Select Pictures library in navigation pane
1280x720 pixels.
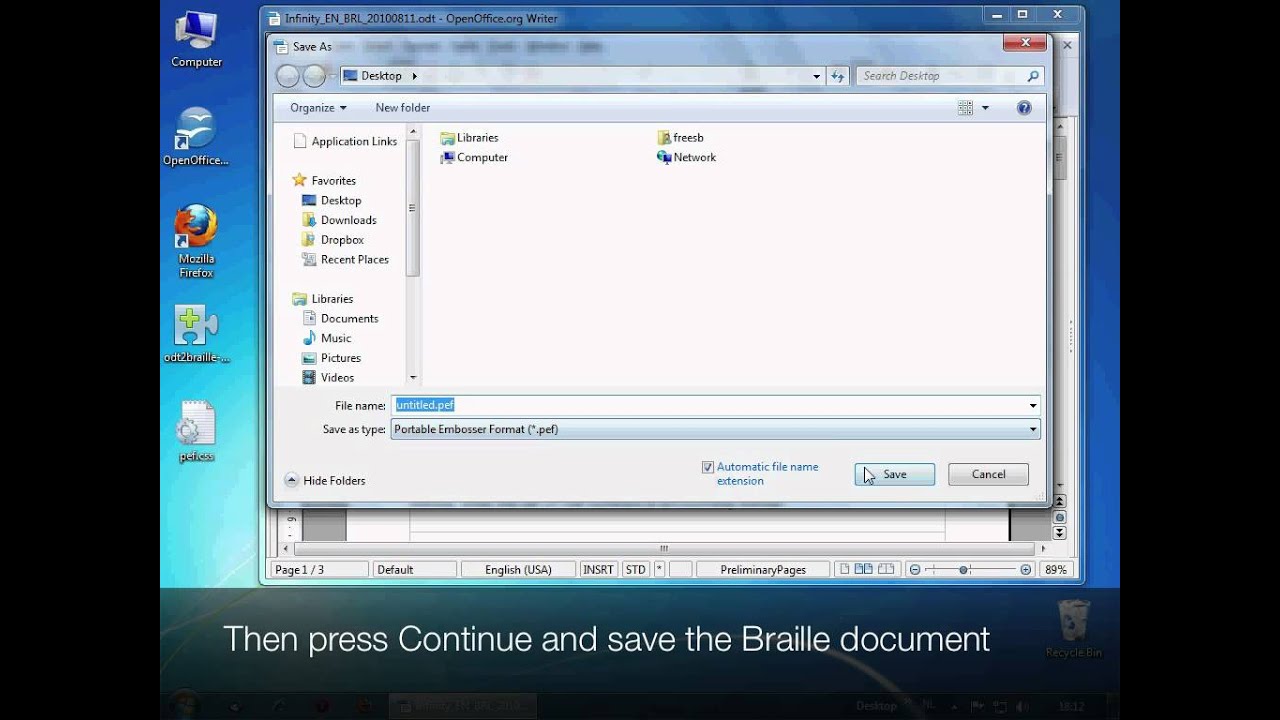coord(331,358)
